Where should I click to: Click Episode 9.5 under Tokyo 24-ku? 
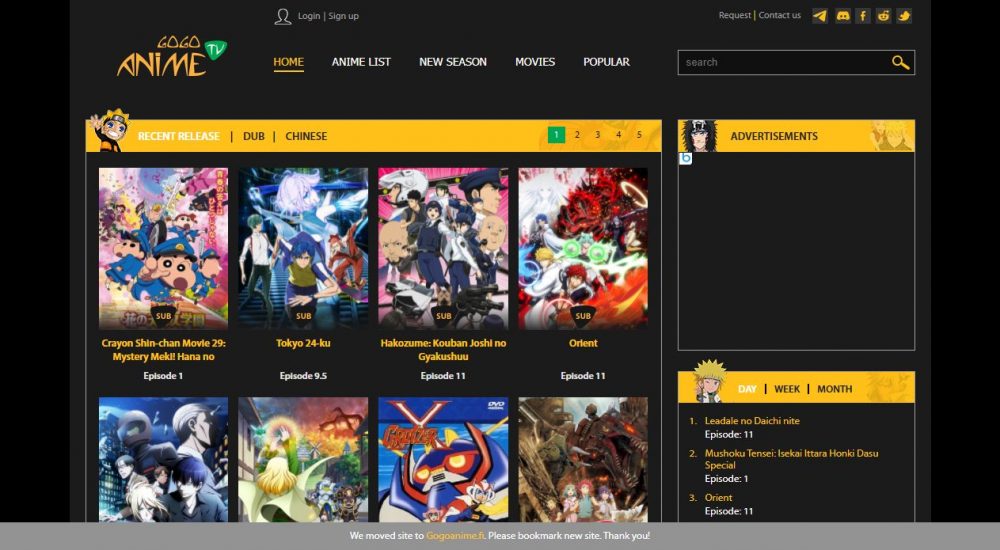(303, 376)
